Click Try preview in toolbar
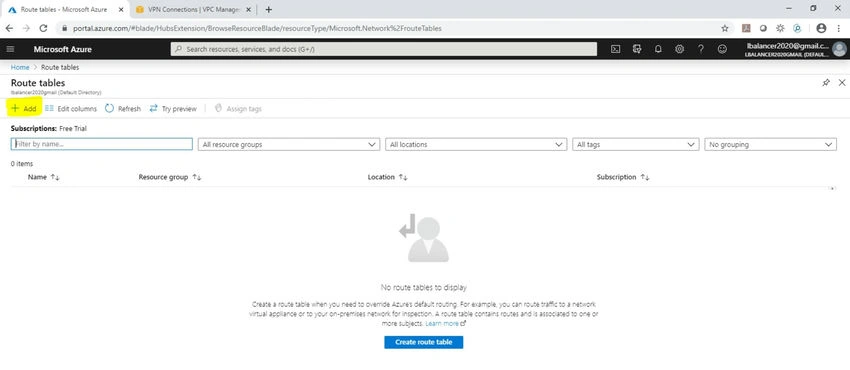This screenshot has height=370, width=850. point(173,108)
